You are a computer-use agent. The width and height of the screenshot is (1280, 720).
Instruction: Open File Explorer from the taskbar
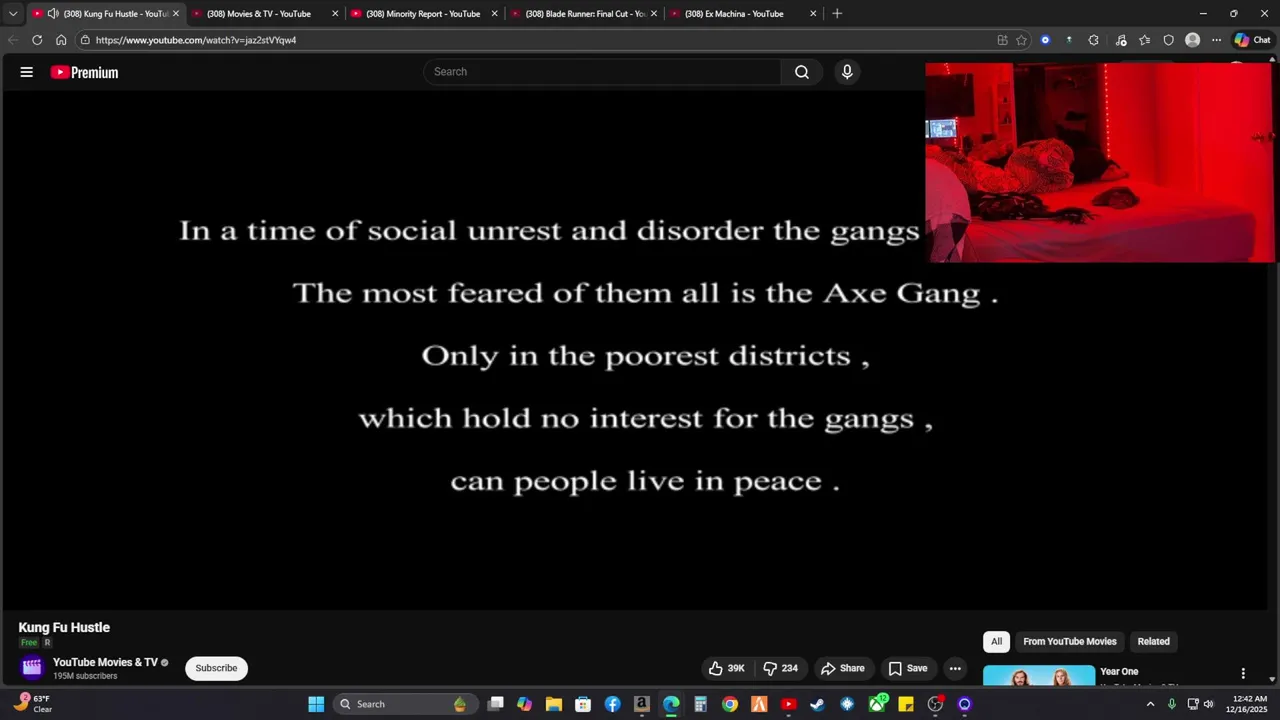553,704
